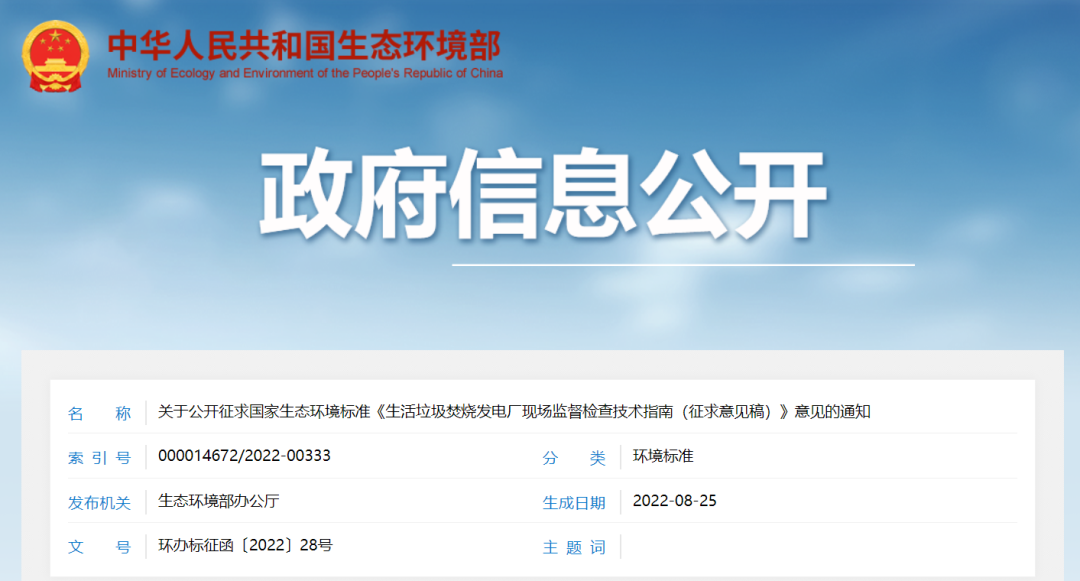The width and height of the screenshot is (1080, 581).
Task: Select the 生成日期 field label
Action: pos(574,502)
